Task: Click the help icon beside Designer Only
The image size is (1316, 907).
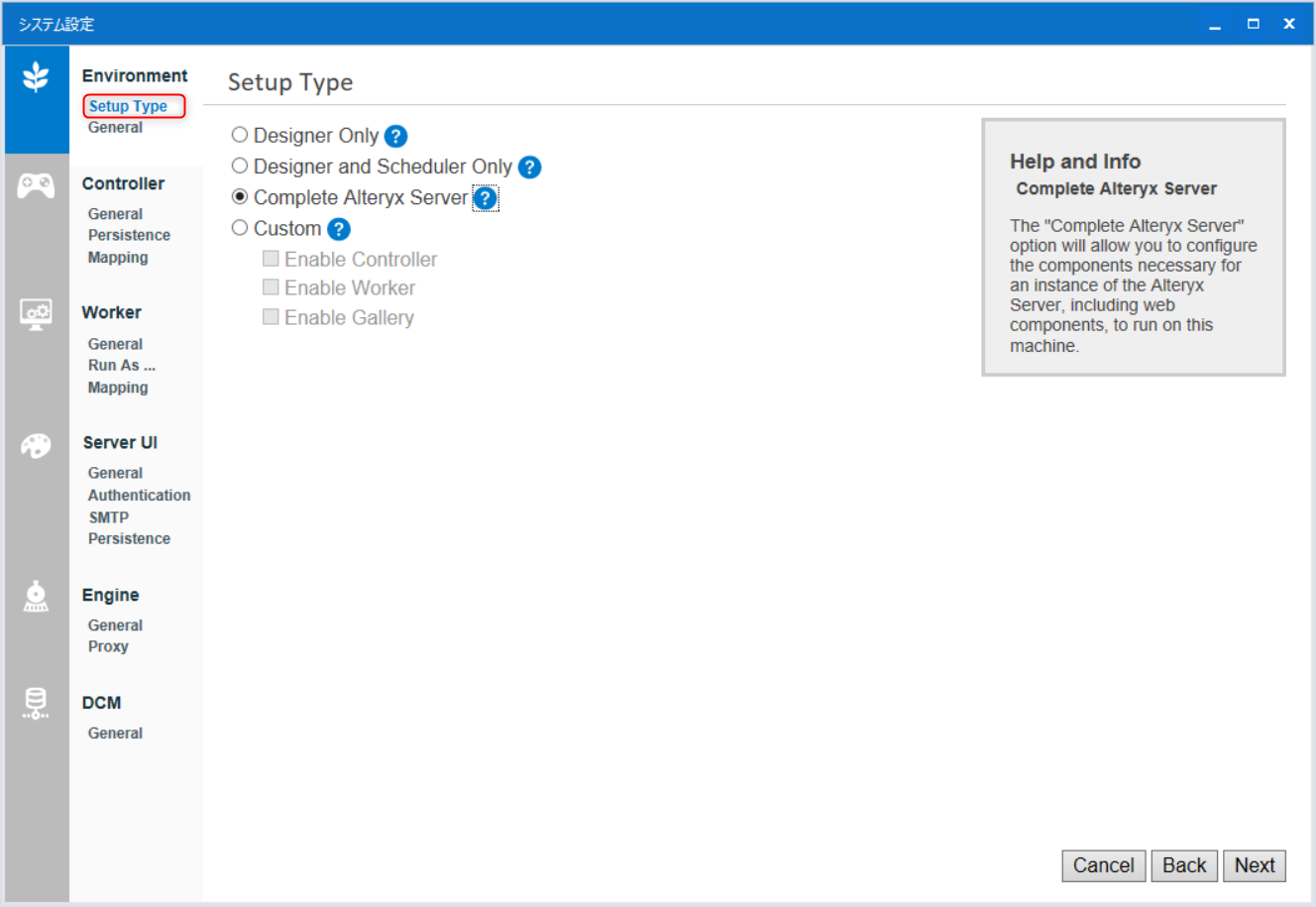Action: tap(397, 136)
